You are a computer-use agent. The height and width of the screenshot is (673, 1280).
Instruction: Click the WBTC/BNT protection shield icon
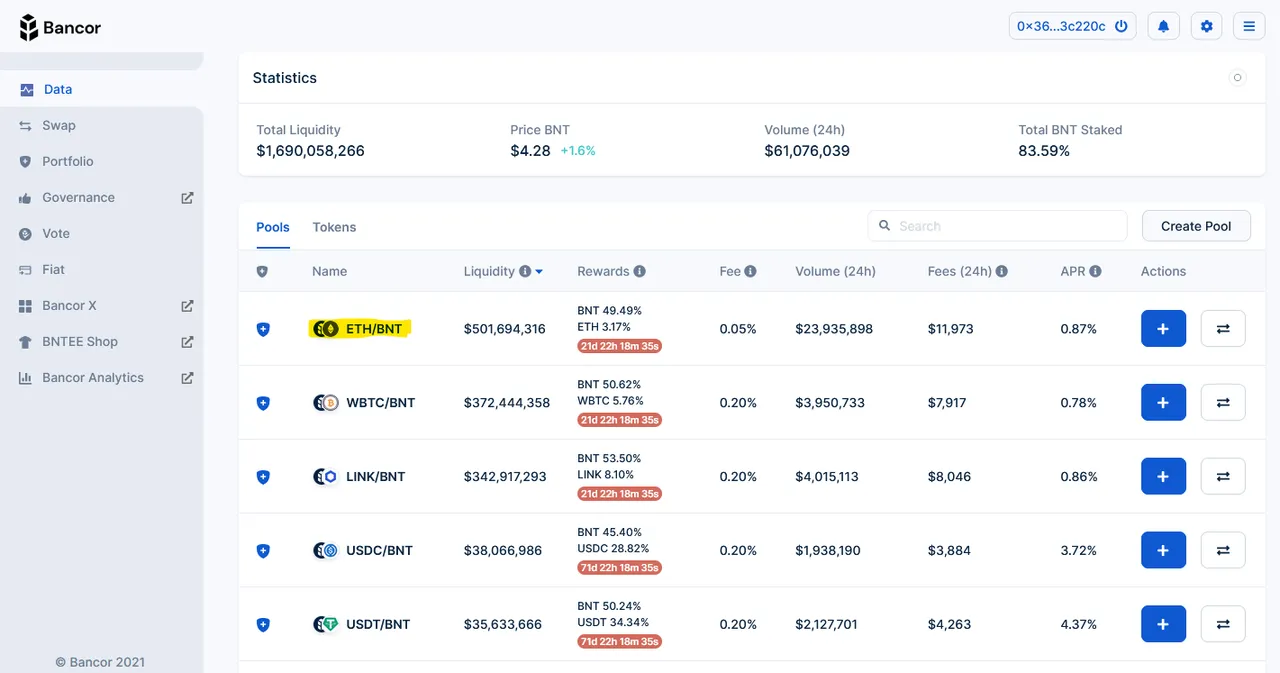tap(263, 403)
